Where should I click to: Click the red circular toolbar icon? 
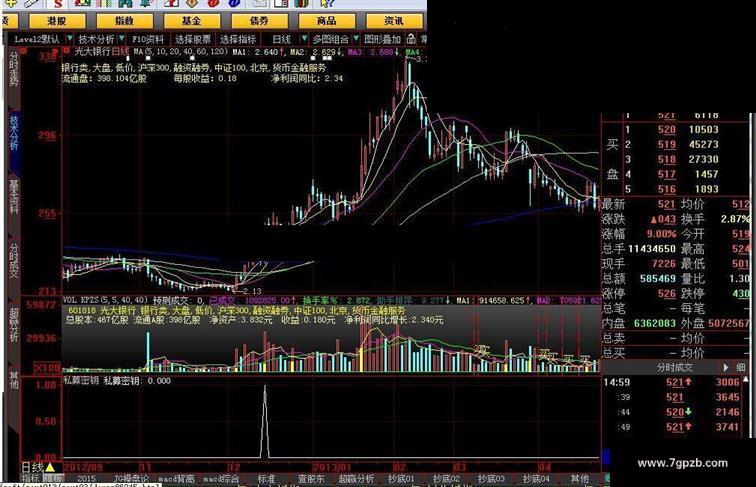tap(214, 4)
